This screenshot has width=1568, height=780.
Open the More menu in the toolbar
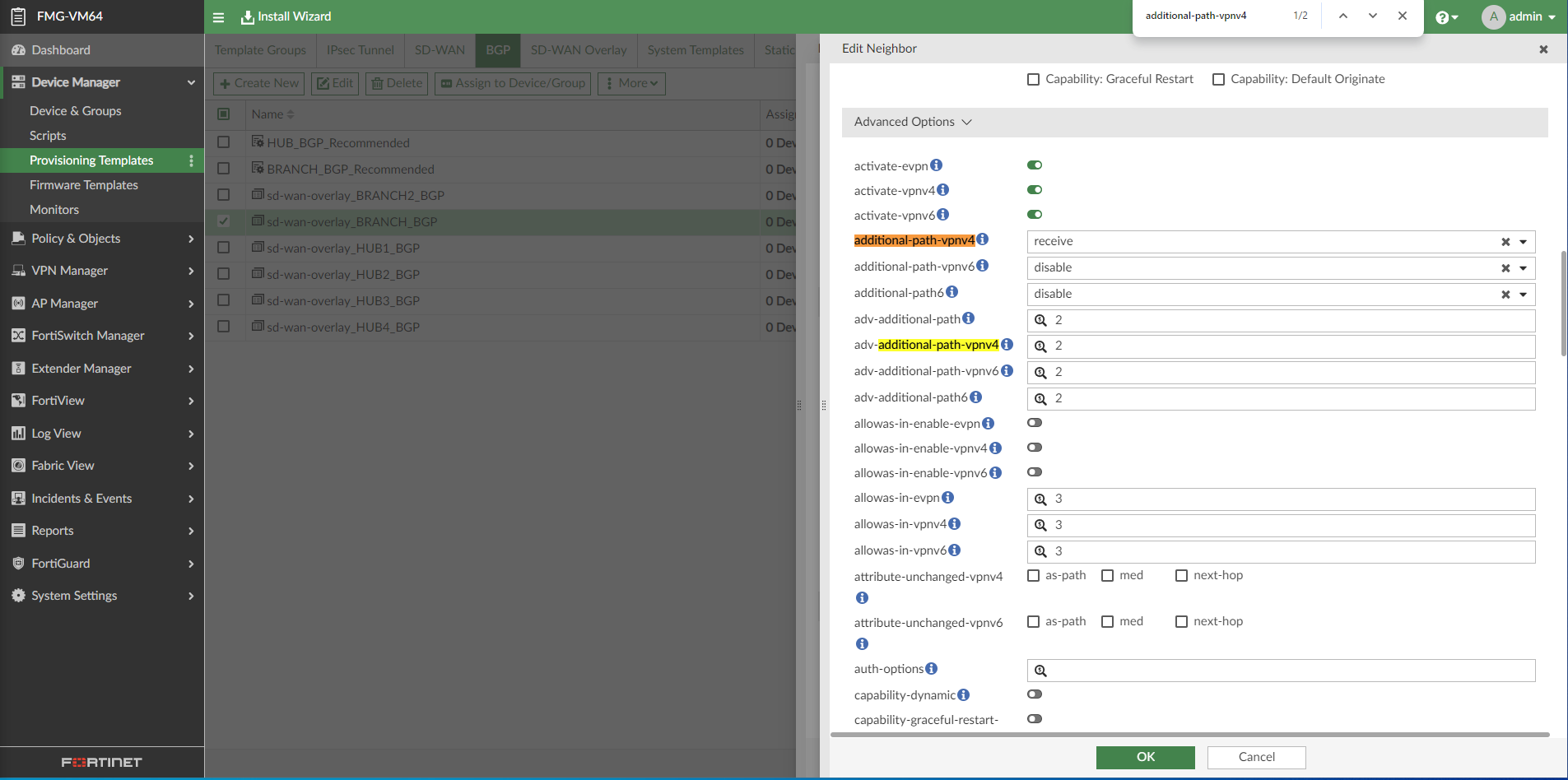(x=630, y=83)
